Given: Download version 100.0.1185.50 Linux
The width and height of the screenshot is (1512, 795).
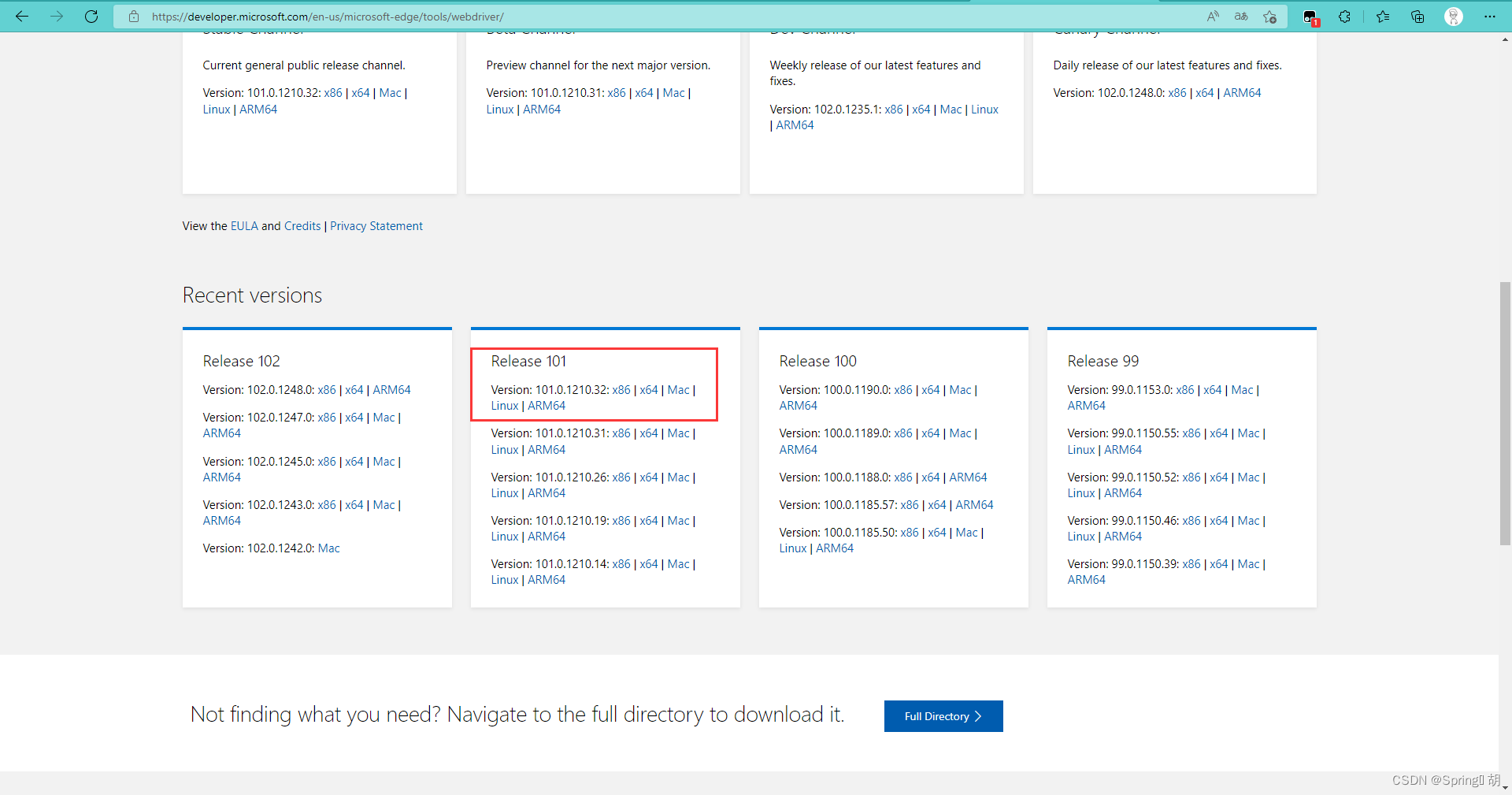Looking at the screenshot, I should (793, 548).
